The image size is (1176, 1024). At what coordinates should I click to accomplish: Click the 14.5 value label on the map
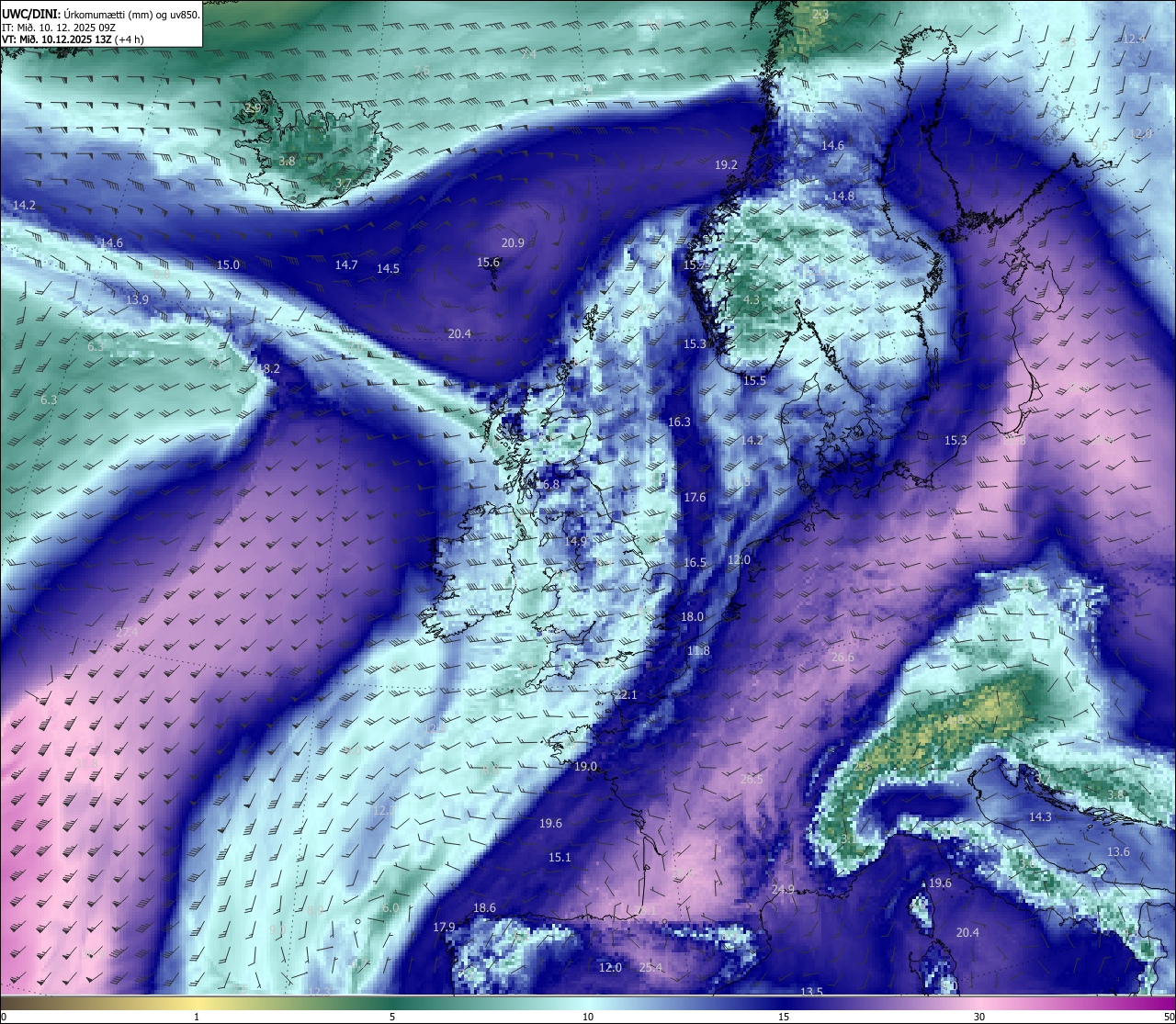388,269
